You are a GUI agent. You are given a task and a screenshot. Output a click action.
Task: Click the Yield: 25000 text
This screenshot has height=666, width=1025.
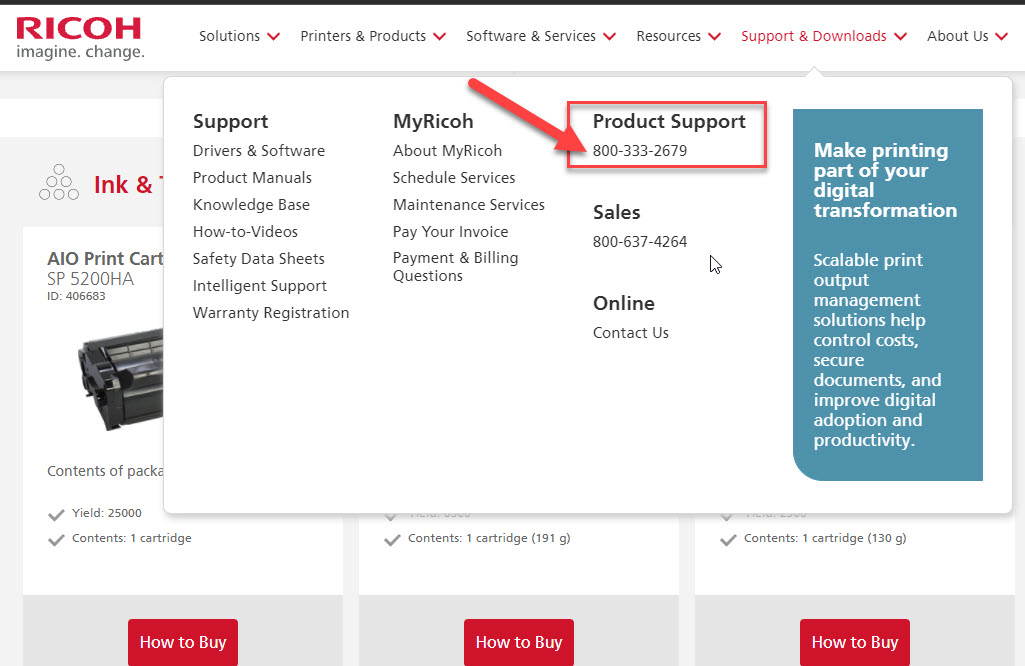(107, 513)
